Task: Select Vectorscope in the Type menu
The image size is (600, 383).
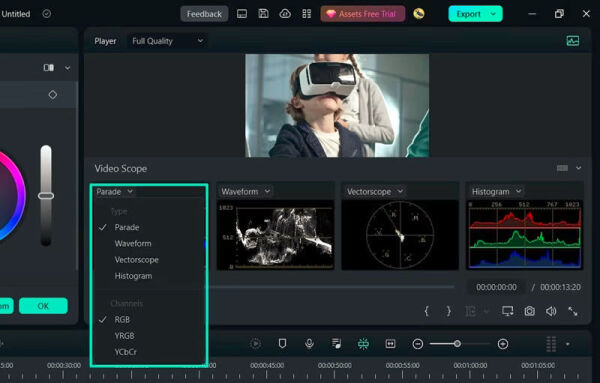Action: pos(136,260)
